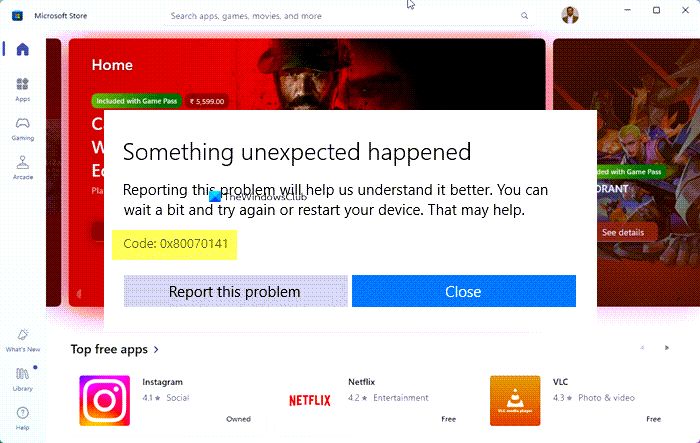Open the Arcade section in sidebar
Screen dimensions: 700x443
[x=22, y=165]
